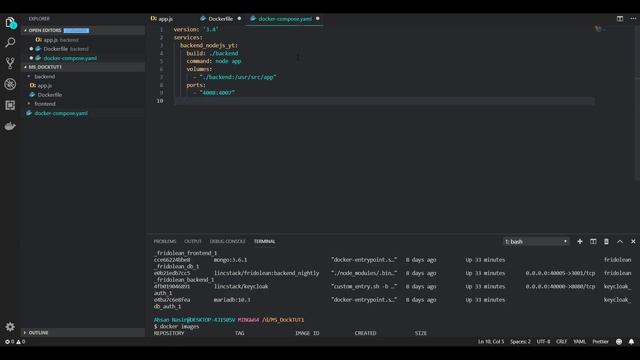
Task: Click the 'services:' line in editor
Action: click(x=188, y=38)
